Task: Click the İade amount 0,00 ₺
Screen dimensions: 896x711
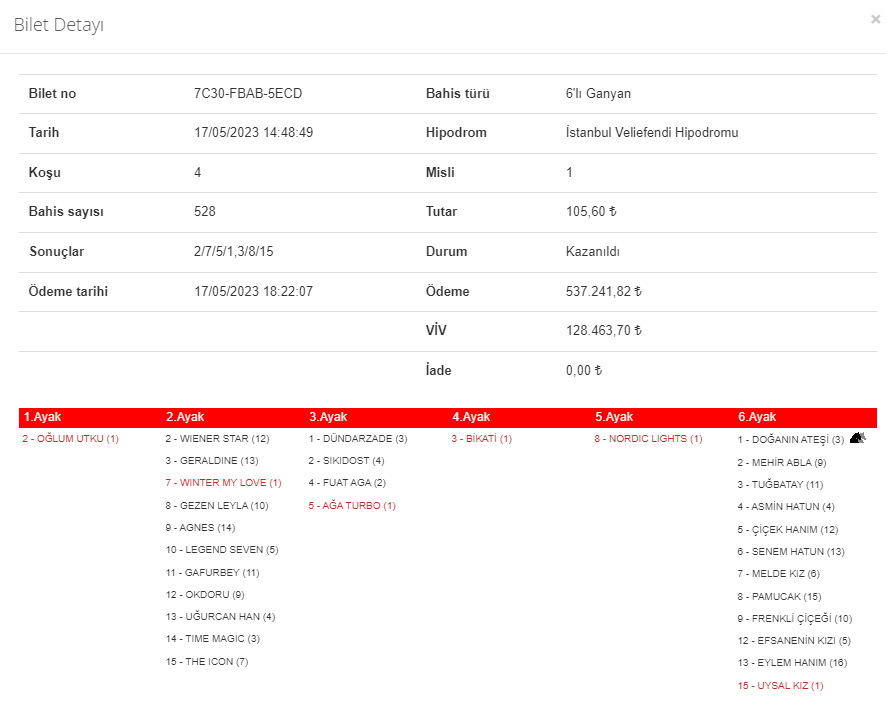Action: pos(584,370)
